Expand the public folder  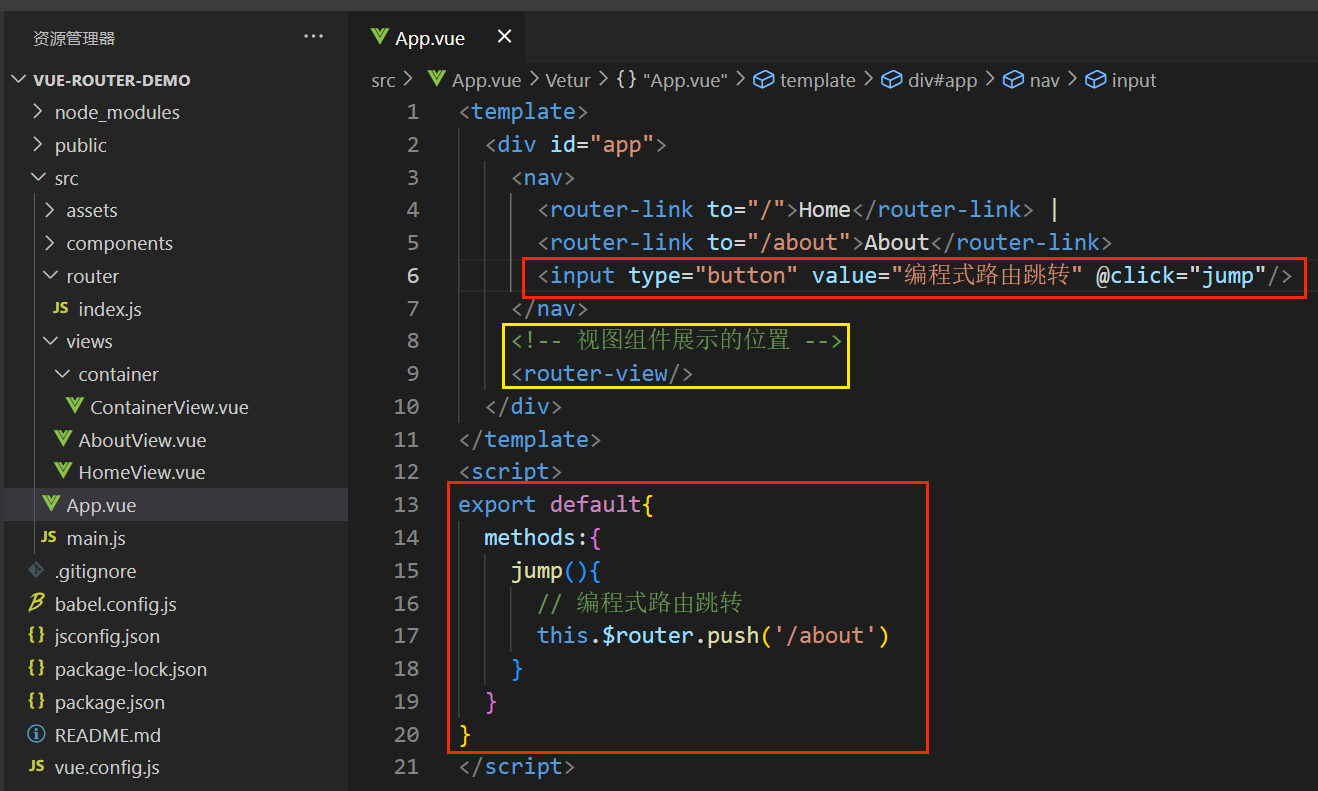coord(38,145)
